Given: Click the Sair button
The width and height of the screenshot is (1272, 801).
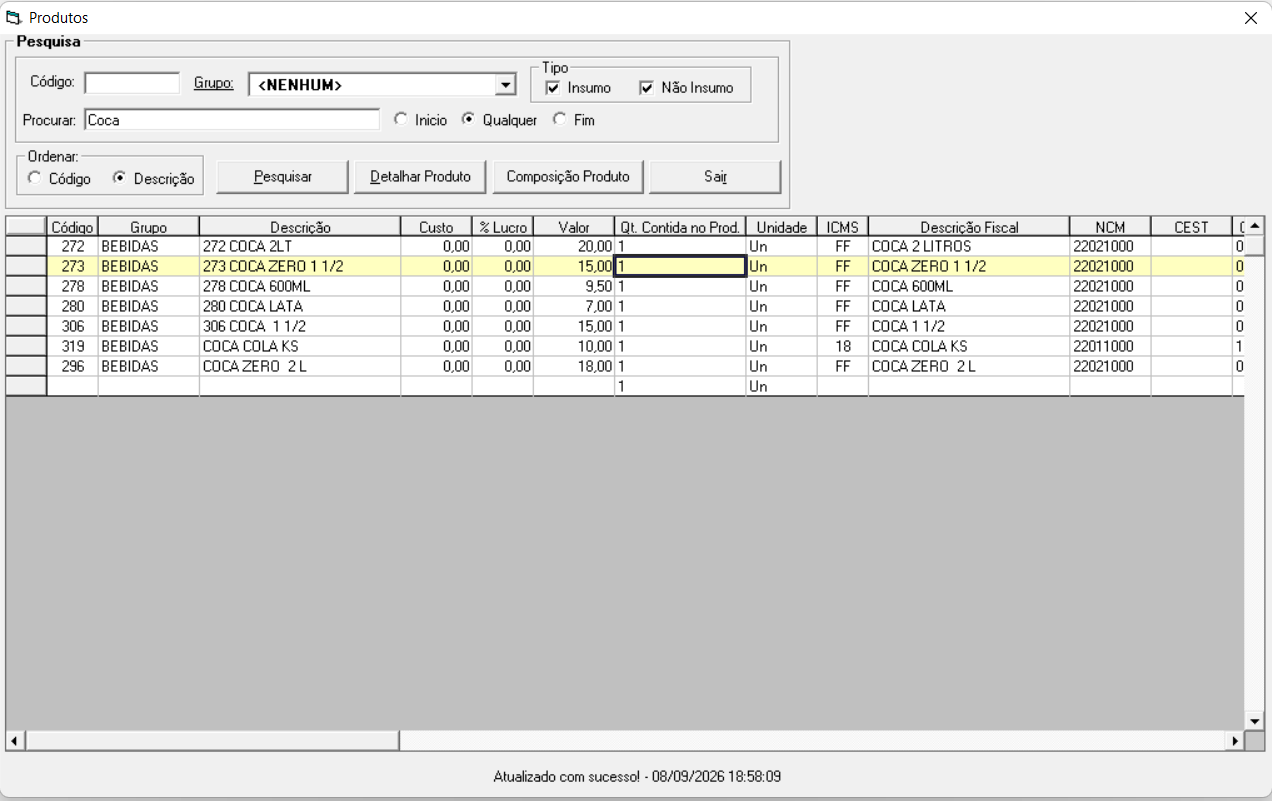Looking at the screenshot, I should click(715, 177).
